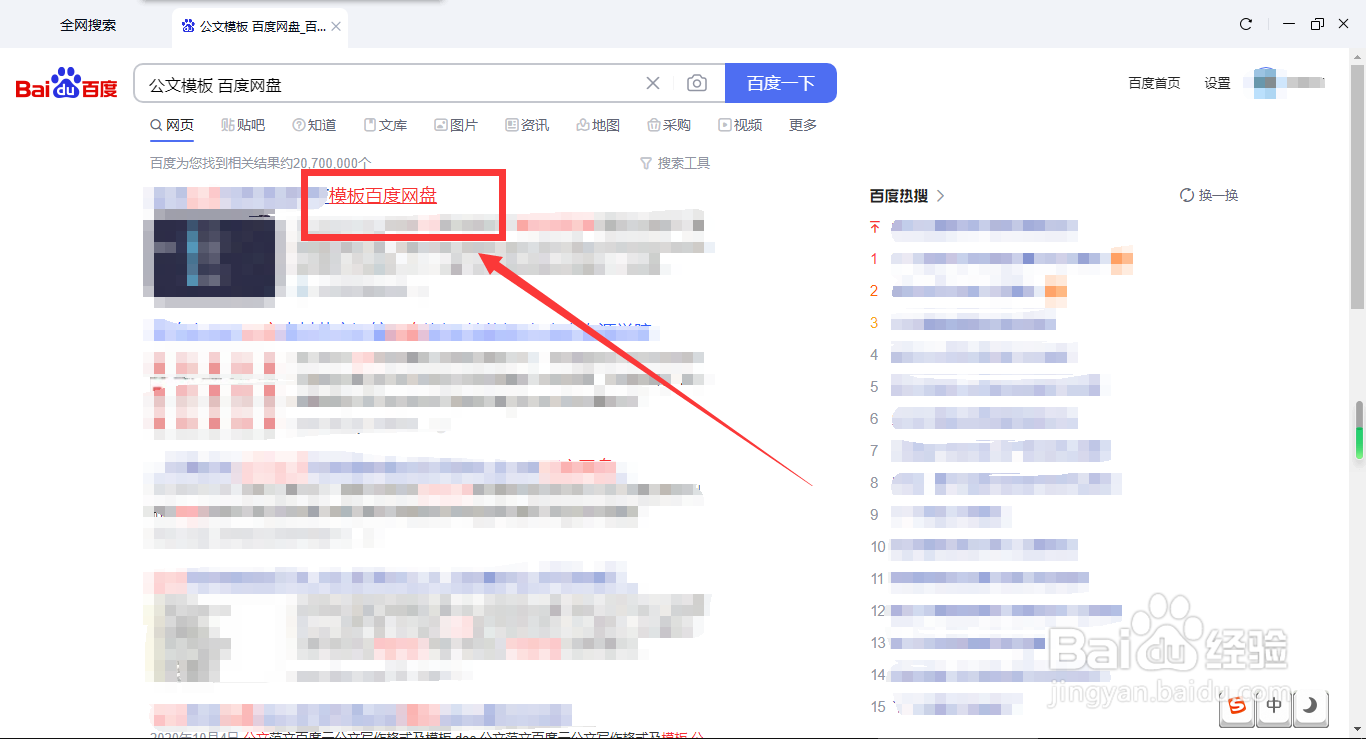
Task: Switch to the 图片 search category
Action: 456,125
